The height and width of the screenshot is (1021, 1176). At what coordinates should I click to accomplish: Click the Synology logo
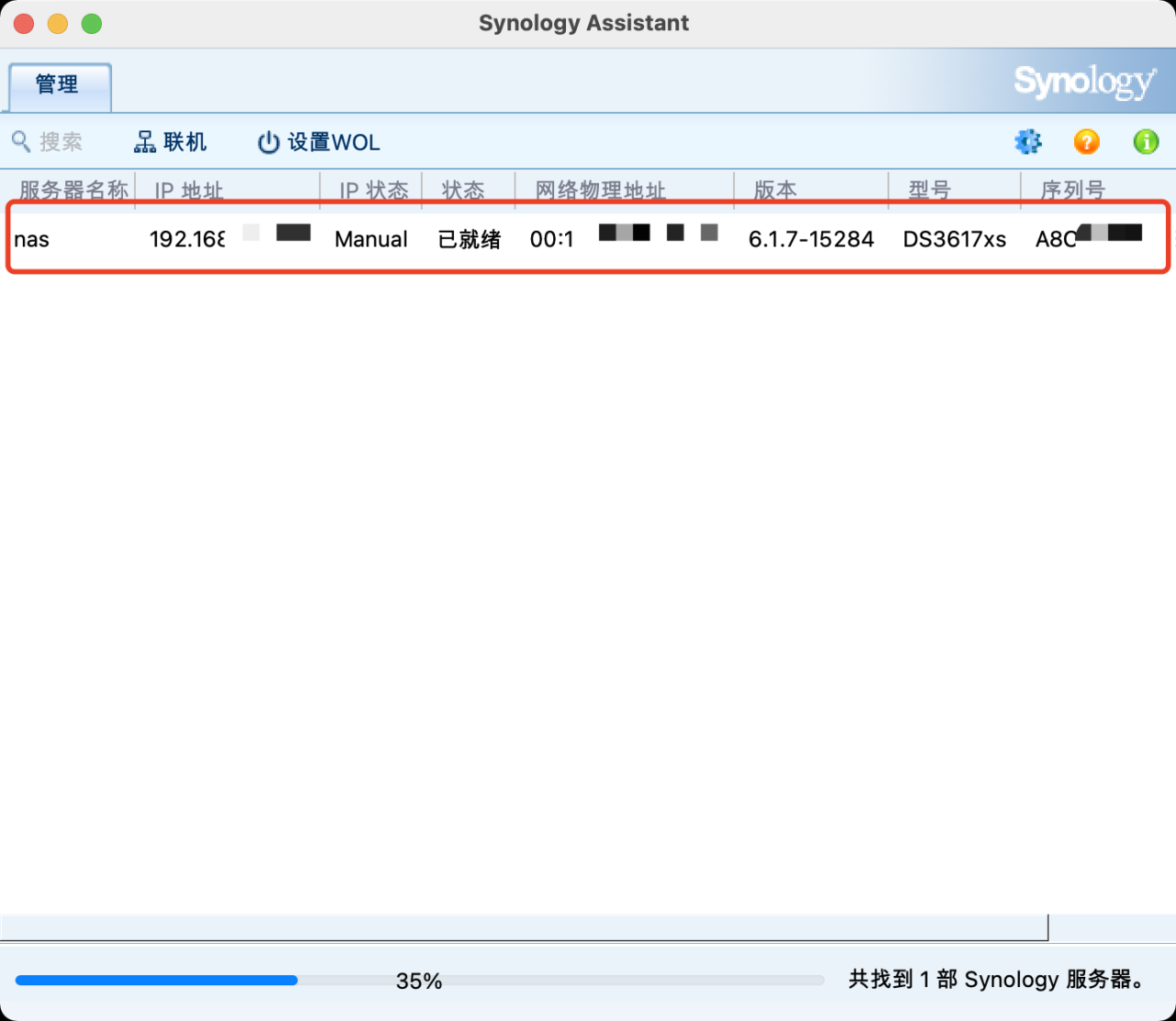pos(1084,81)
